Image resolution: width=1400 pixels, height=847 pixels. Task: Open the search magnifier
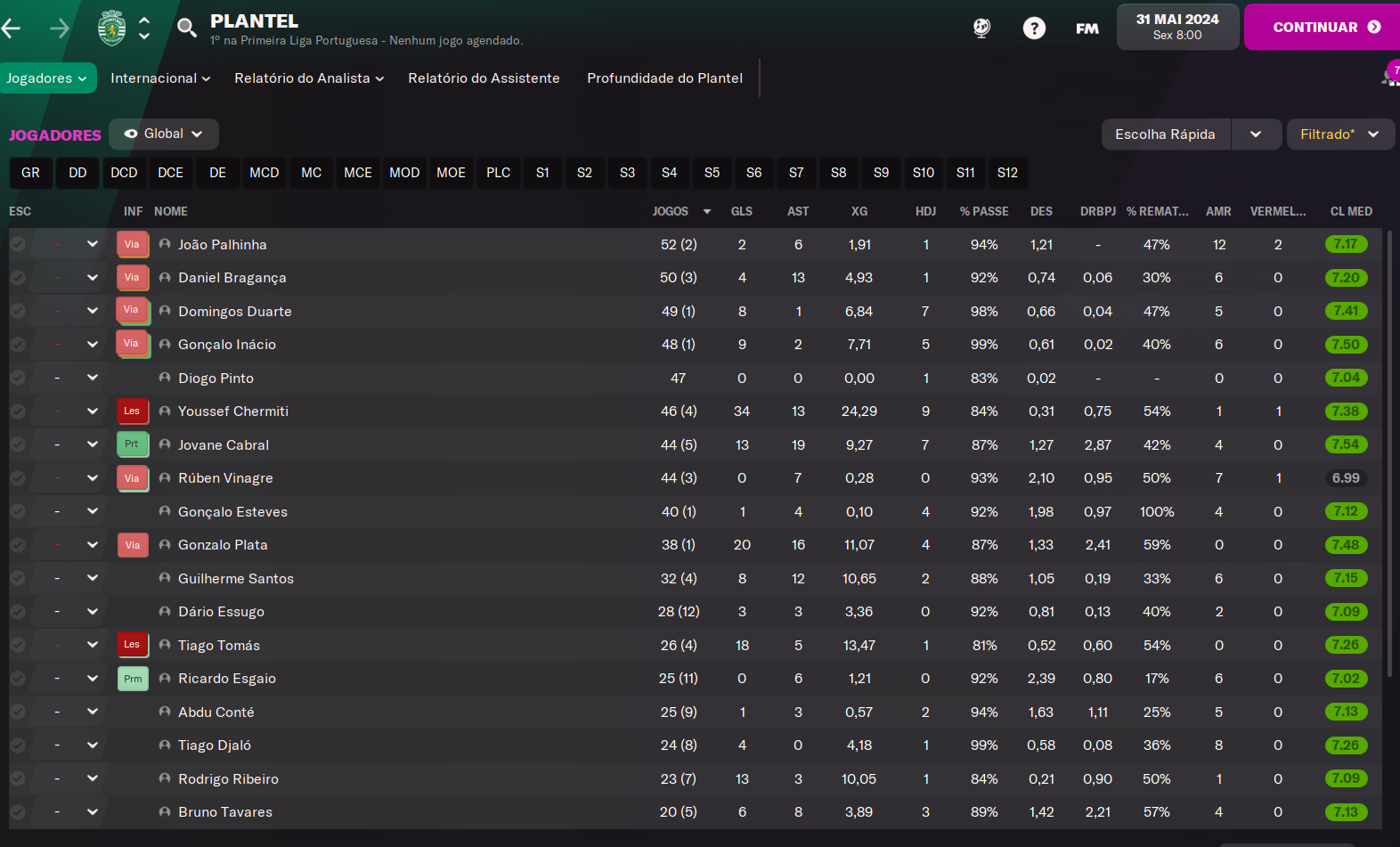point(186,28)
